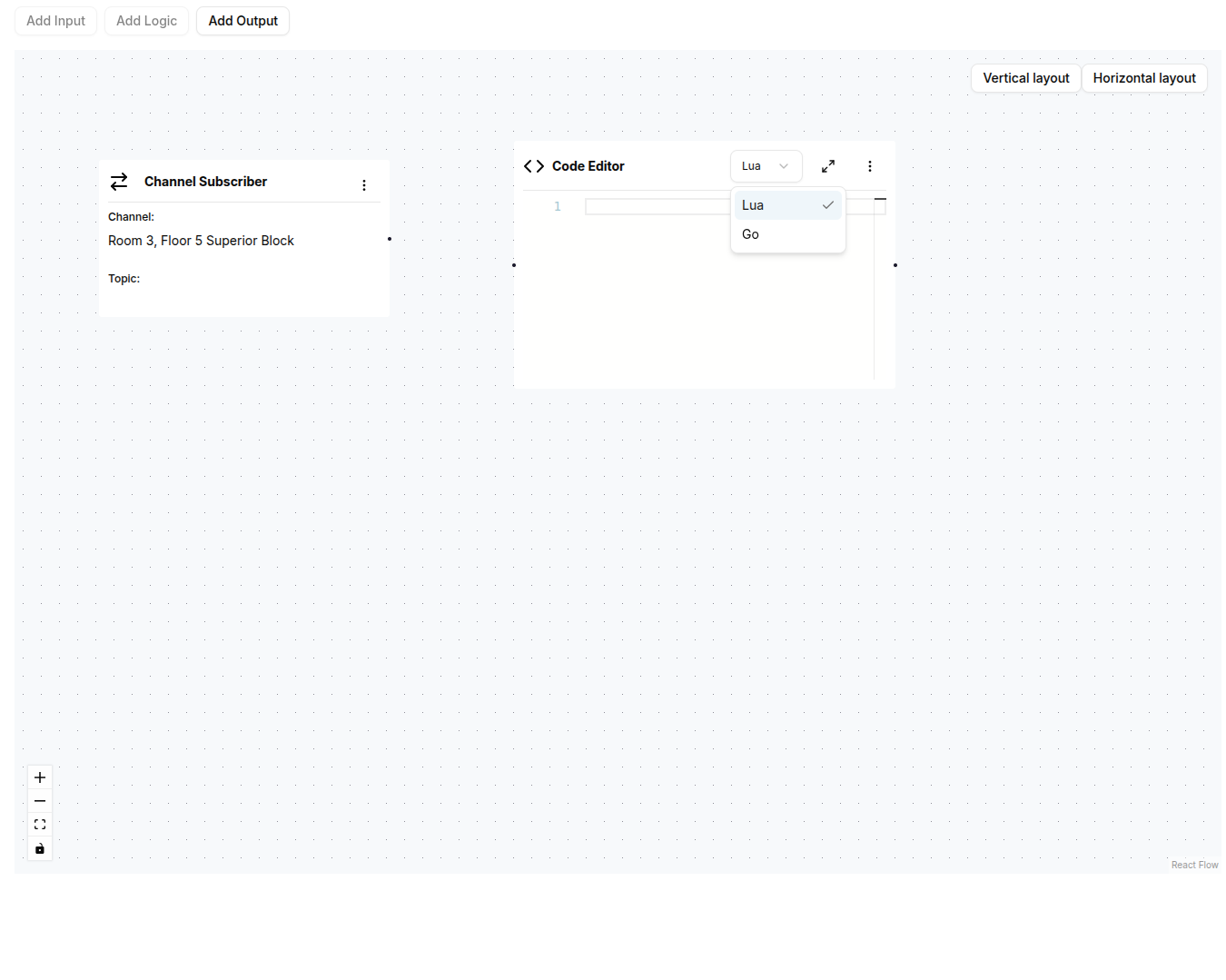Click the Code Editor angle brackets icon
The image size is (1226, 980).
coord(534,166)
